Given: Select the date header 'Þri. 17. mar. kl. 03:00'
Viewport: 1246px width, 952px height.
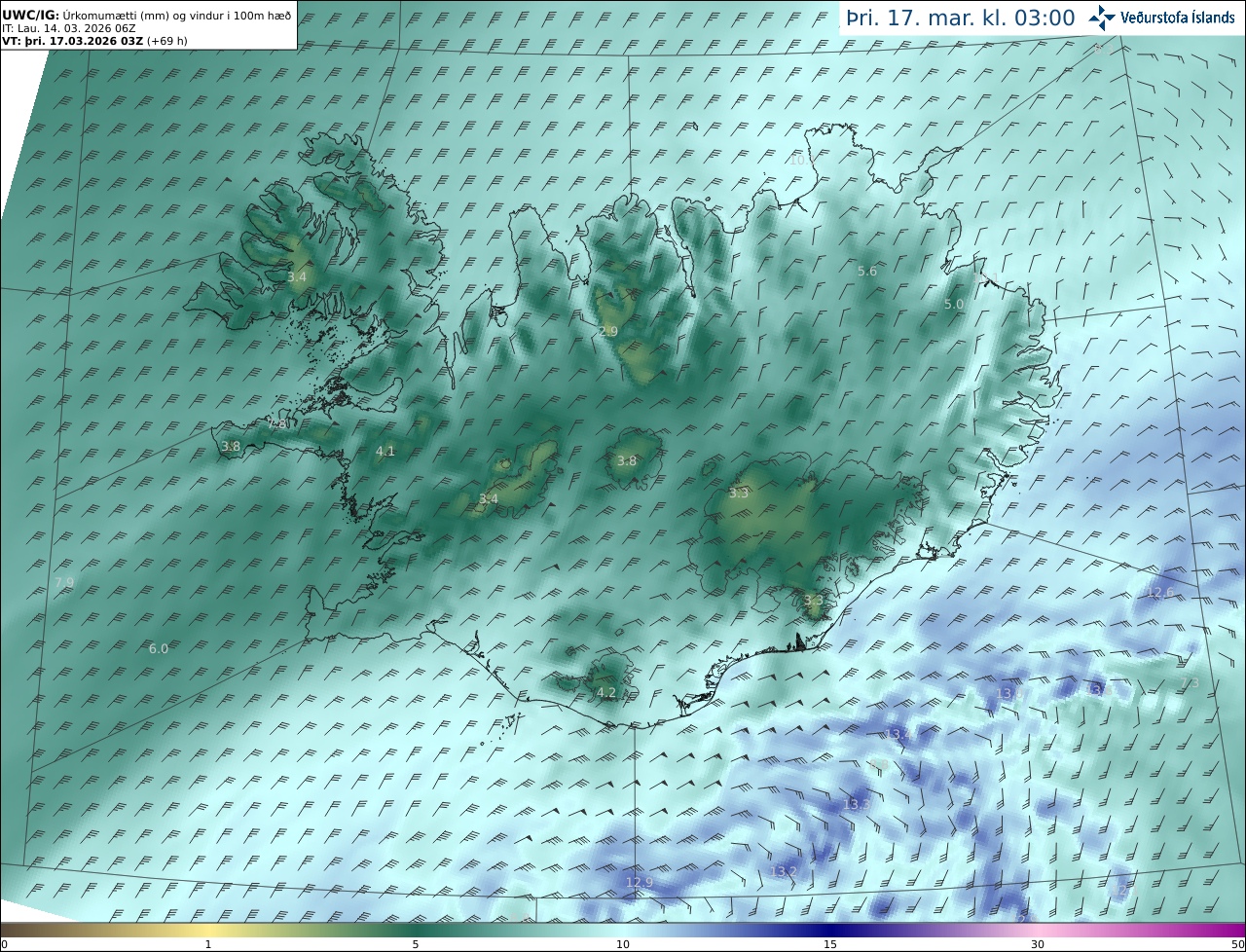Looking at the screenshot, I should pos(960,18).
